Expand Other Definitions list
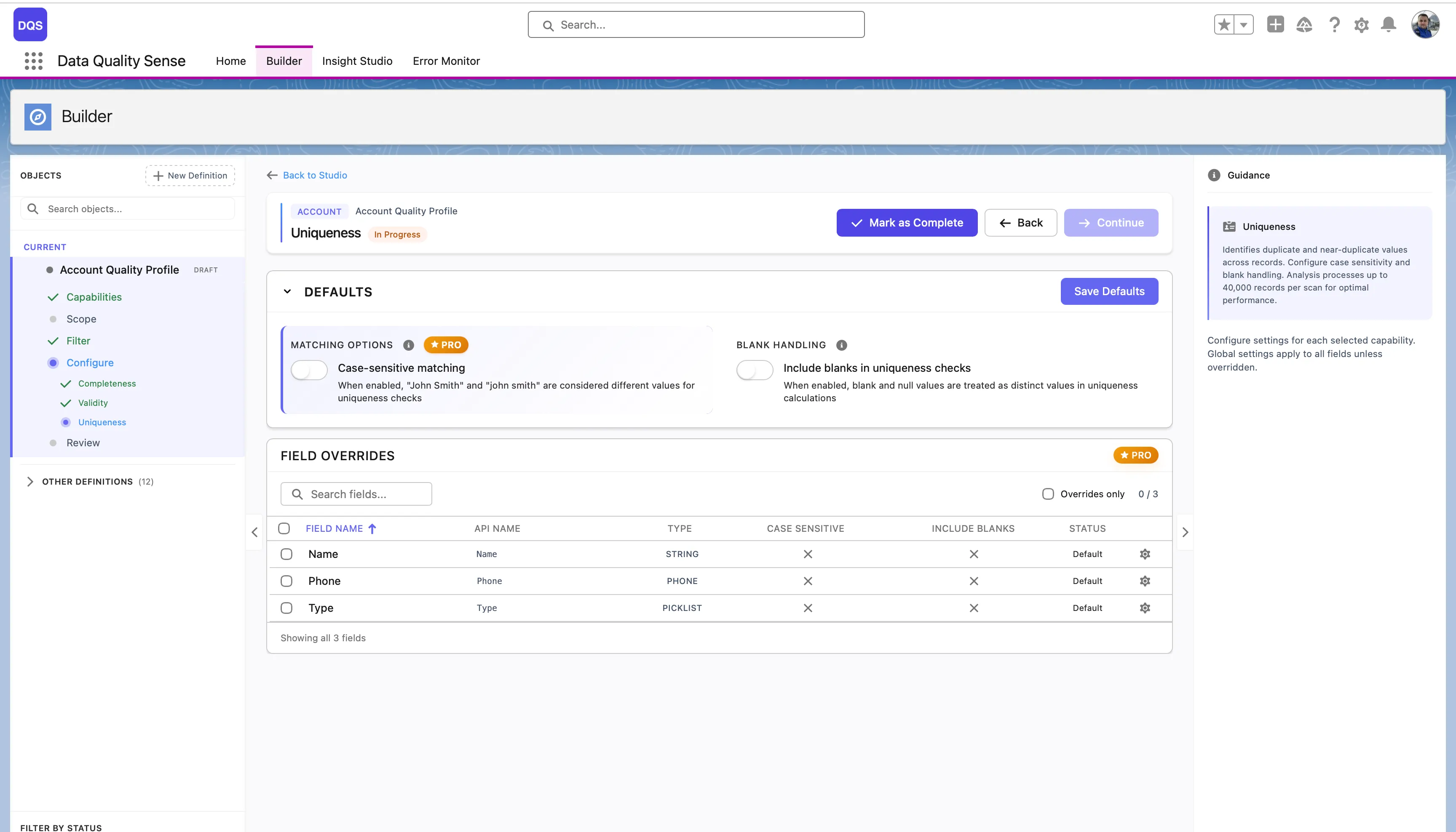This screenshot has height=832, width=1456. [30, 482]
